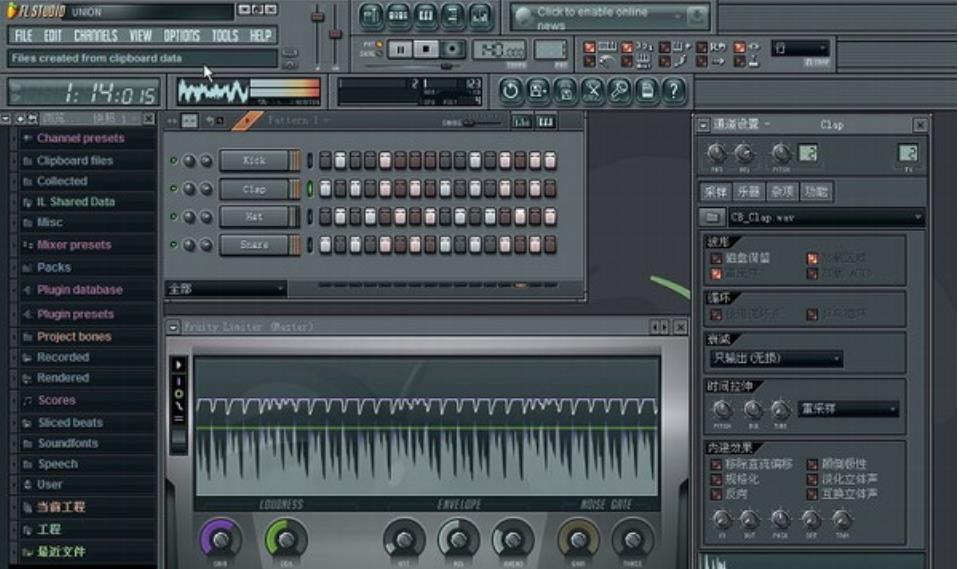Open the mixer view button
The height and width of the screenshot is (569, 959).
pos(480,15)
